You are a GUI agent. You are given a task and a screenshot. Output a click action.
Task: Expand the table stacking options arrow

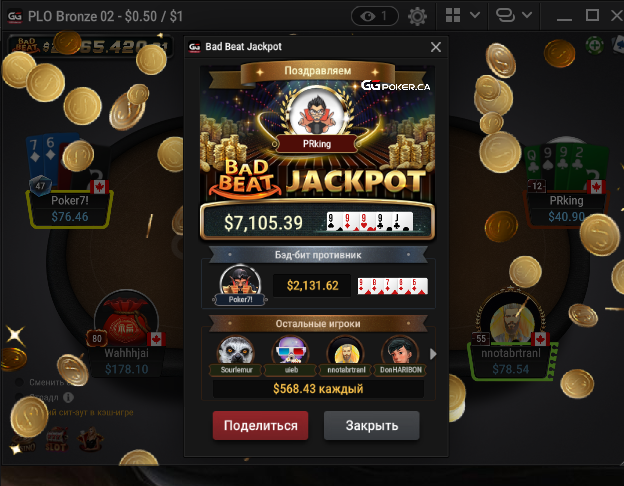(x=527, y=15)
